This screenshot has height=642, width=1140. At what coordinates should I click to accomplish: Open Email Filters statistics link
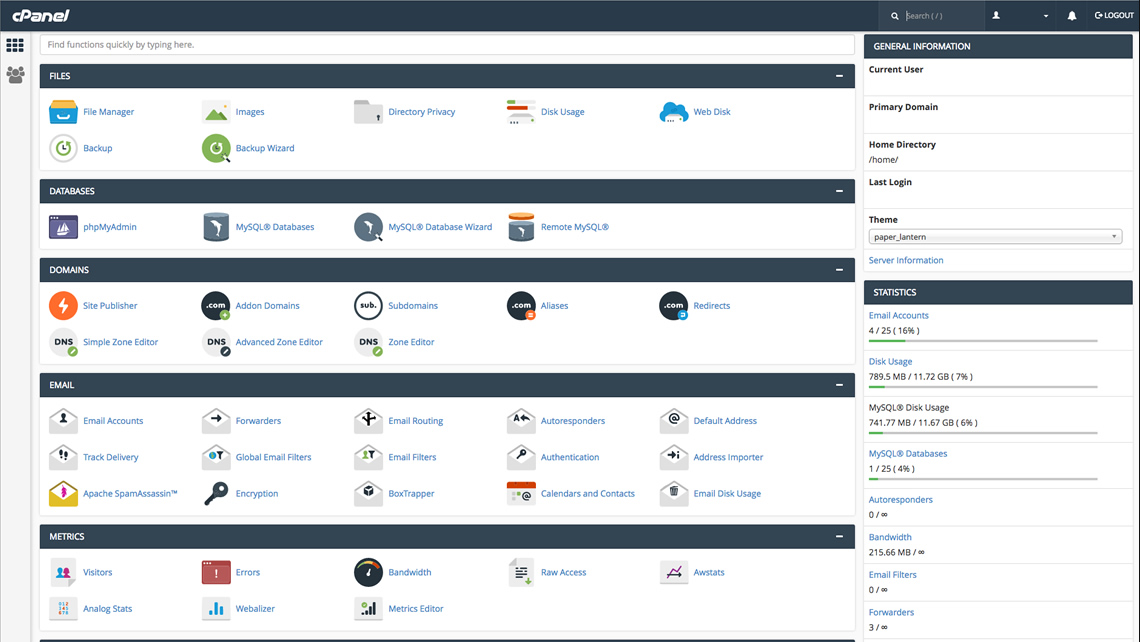coord(893,574)
